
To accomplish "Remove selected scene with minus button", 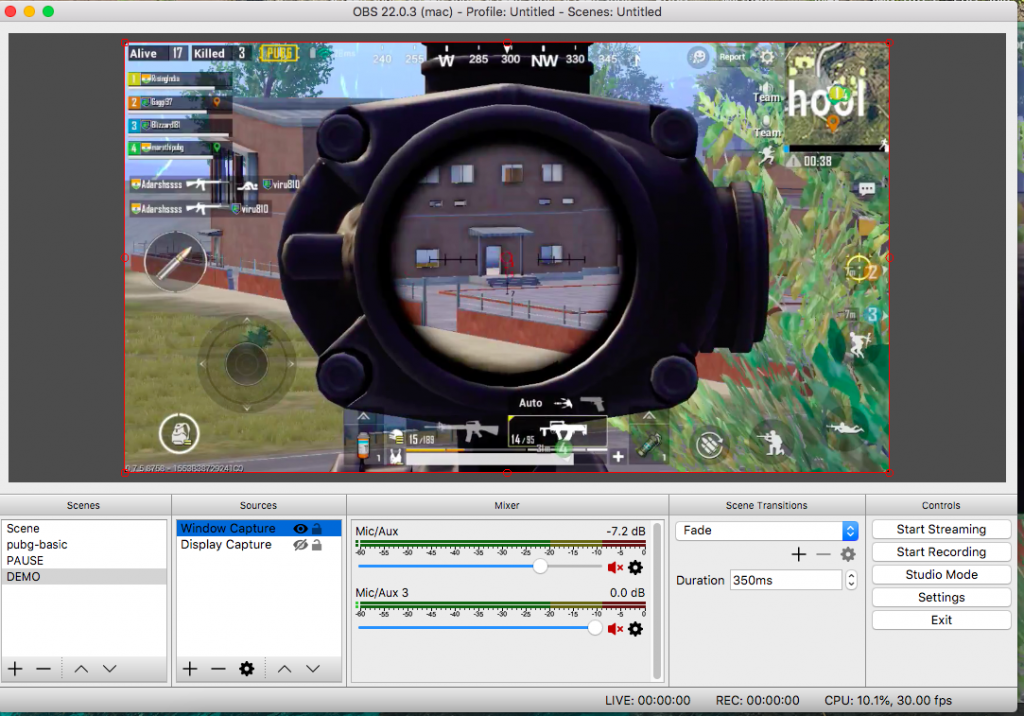I will point(43,669).
